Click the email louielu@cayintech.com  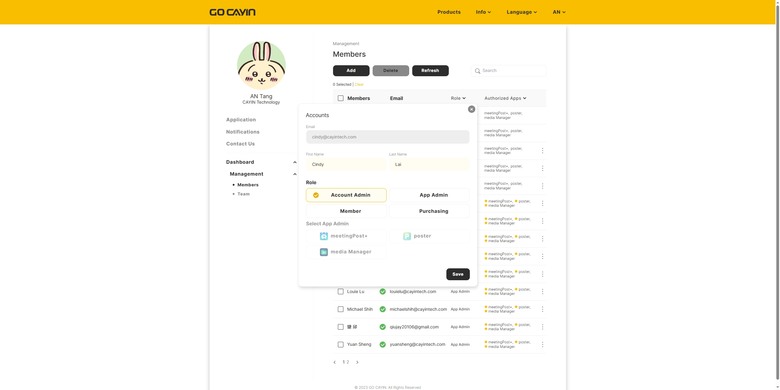(413, 292)
